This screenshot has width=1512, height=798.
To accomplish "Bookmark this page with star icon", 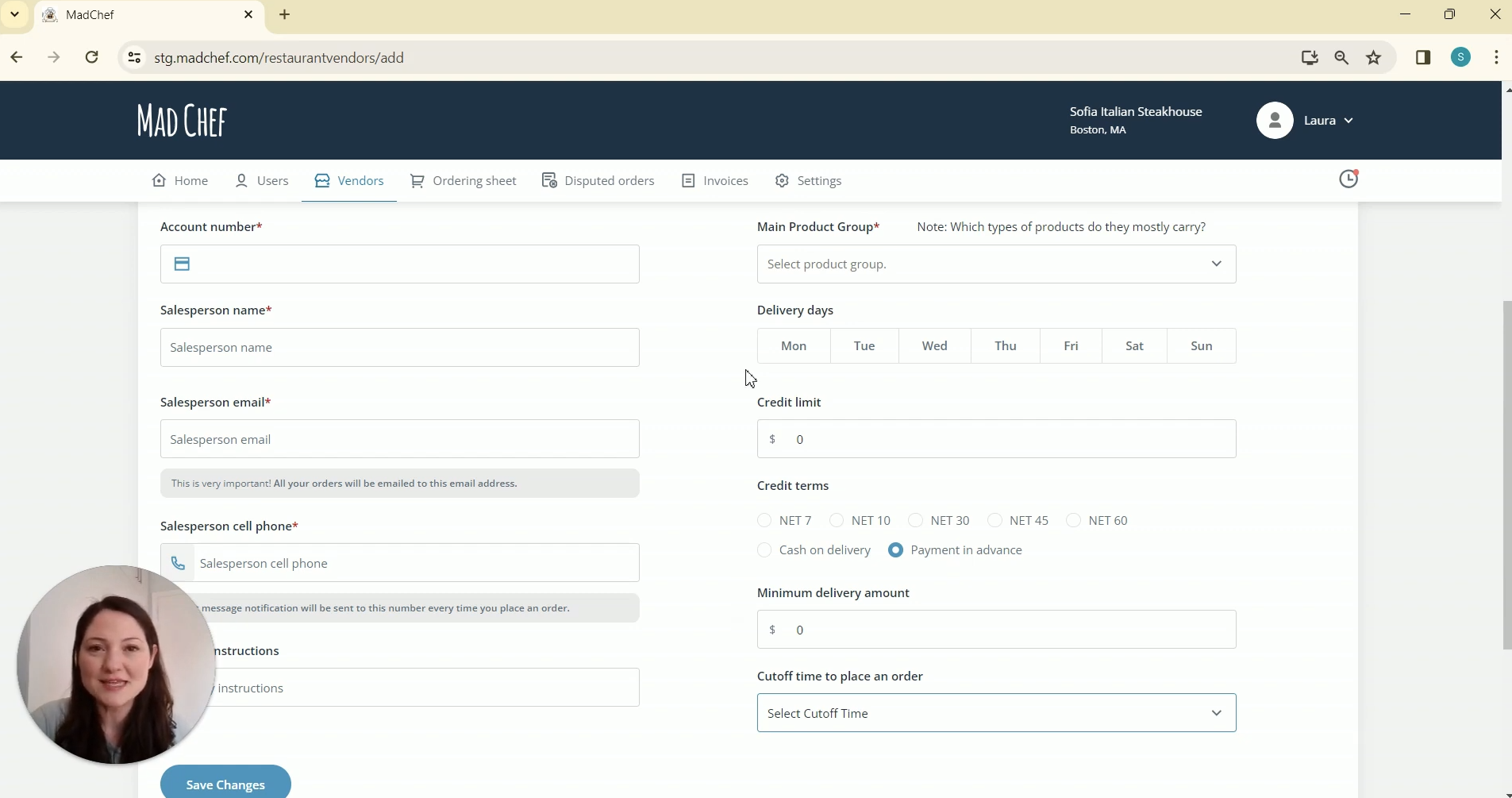I will coord(1375,58).
